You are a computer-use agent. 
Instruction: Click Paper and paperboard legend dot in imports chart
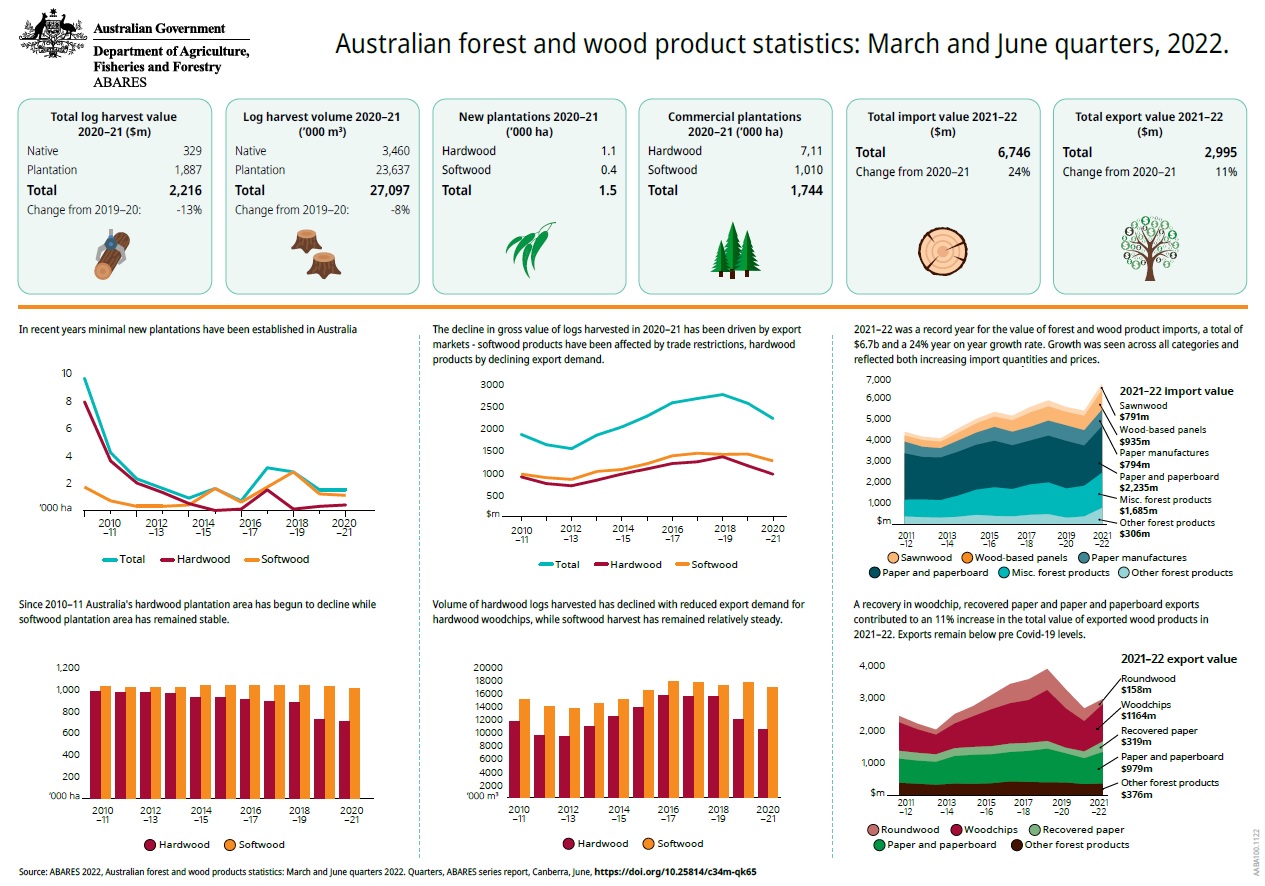tap(875, 573)
